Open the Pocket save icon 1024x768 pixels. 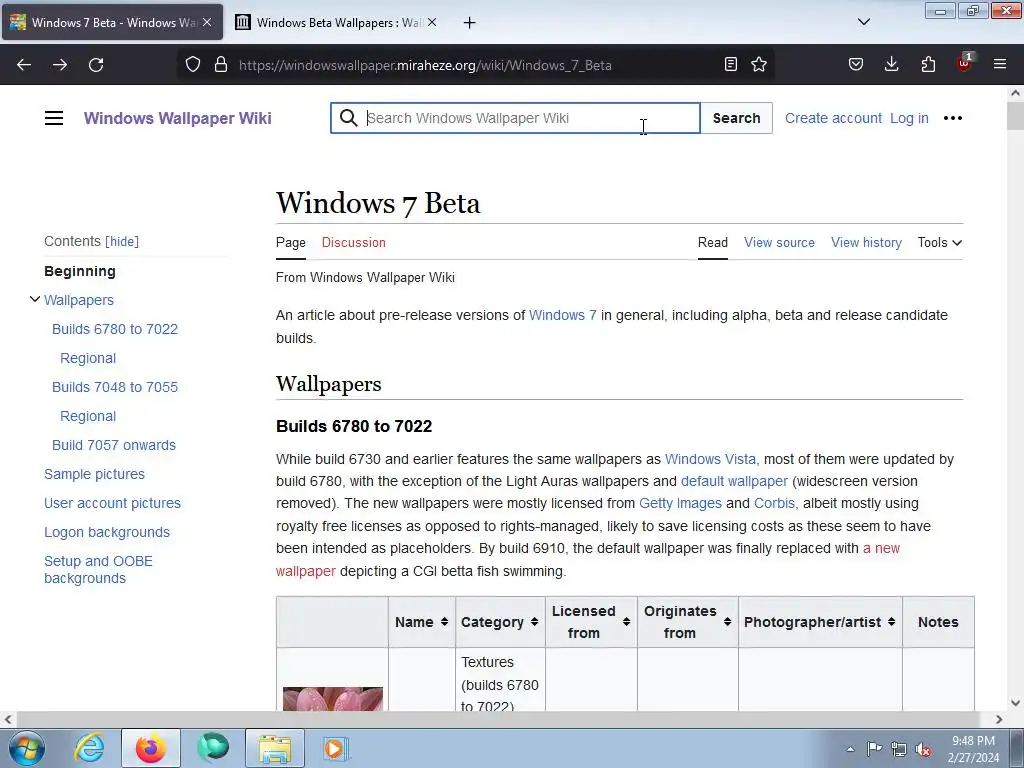tap(856, 65)
